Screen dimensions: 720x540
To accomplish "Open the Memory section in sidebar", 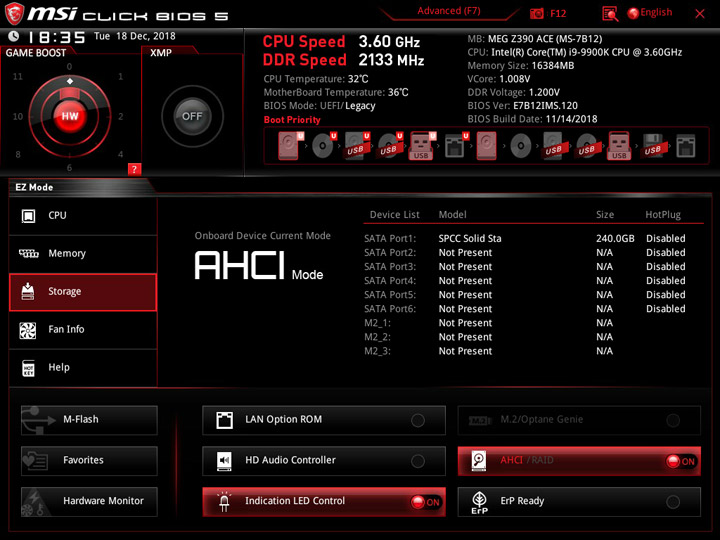I will (83, 254).
